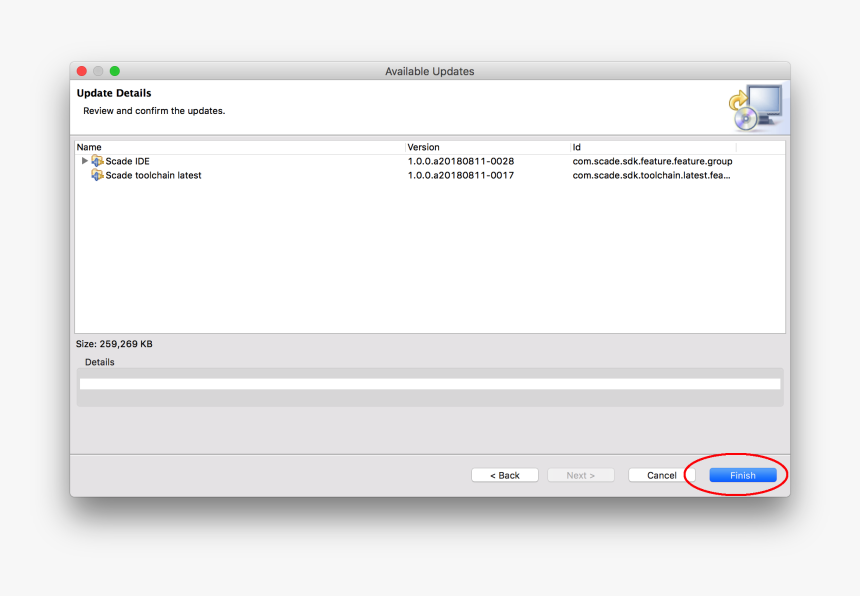Sort by the Name column header
The width and height of the screenshot is (860, 596).
[x=89, y=147]
